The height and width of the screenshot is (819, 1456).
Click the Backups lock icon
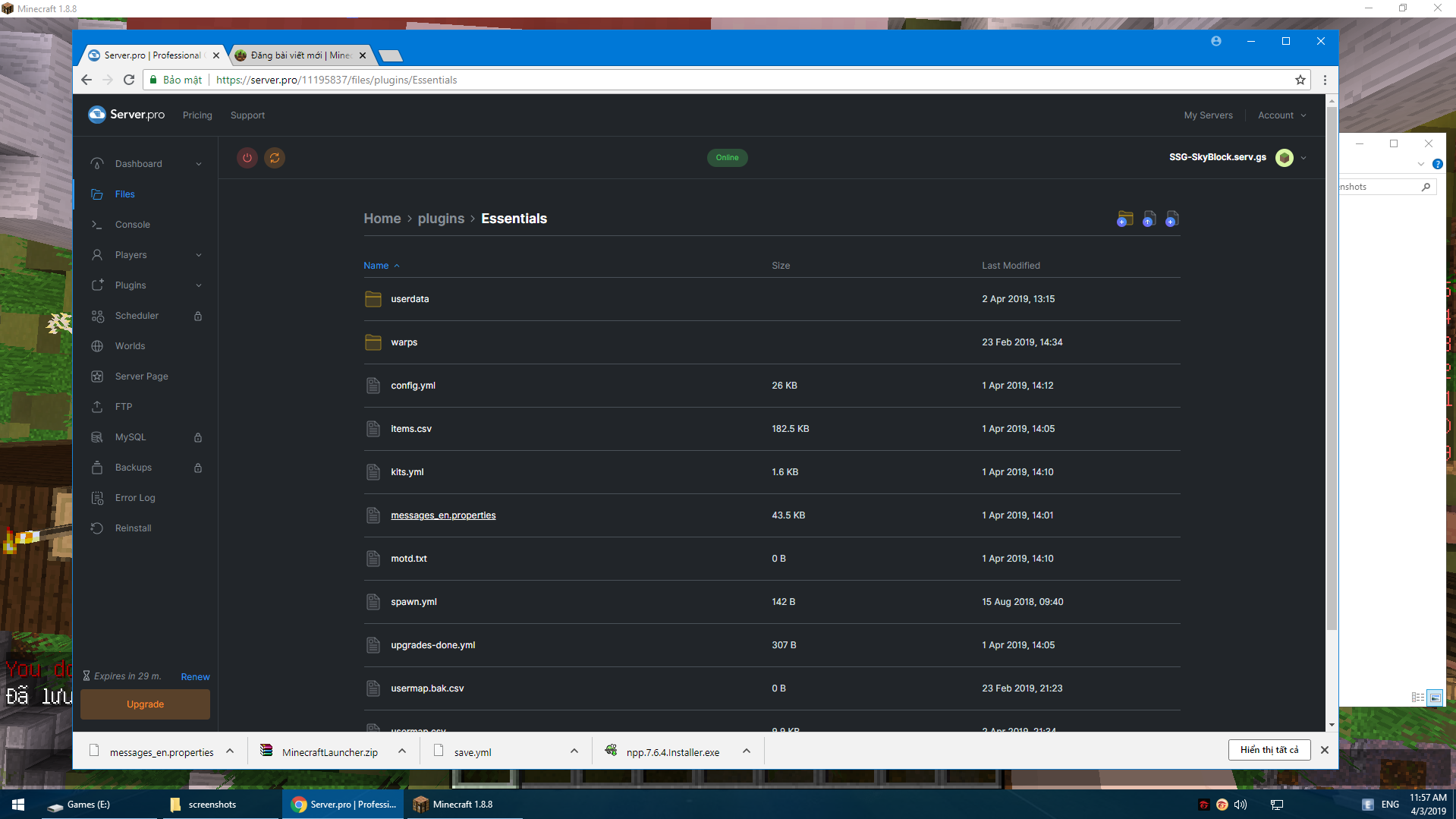[198, 468]
